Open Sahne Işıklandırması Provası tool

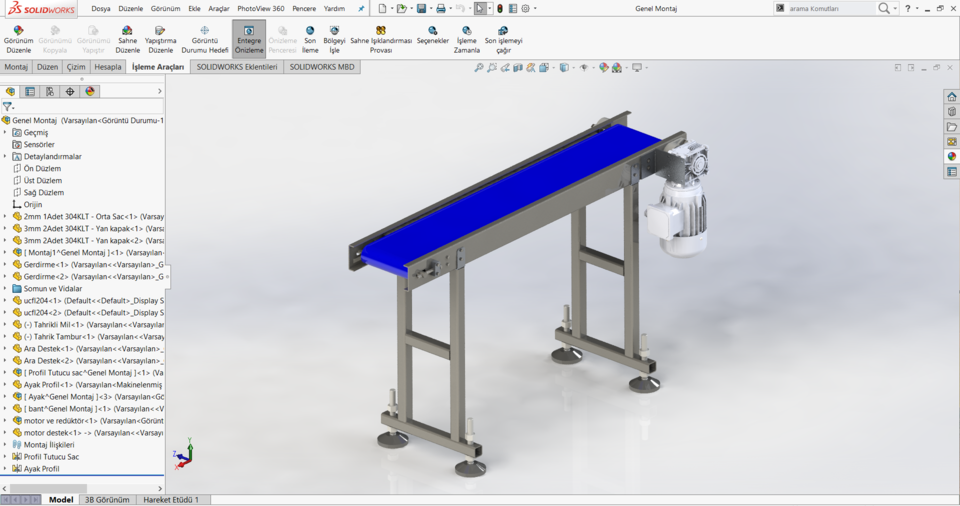(x=381, y=39)
